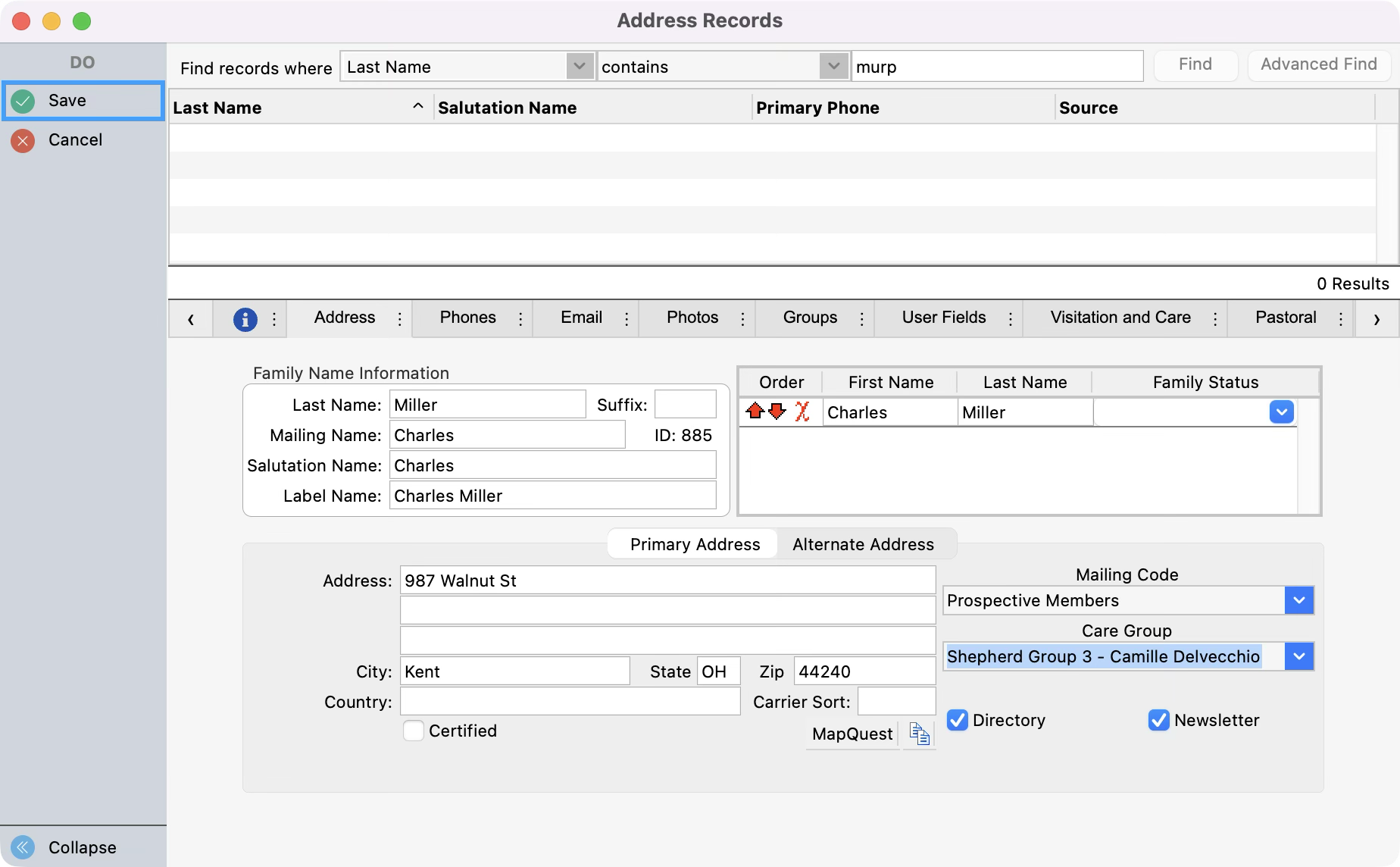Open options dots next to Groups tab
1400x867 pixels.
pyautogui.click(x=861, y=319)
